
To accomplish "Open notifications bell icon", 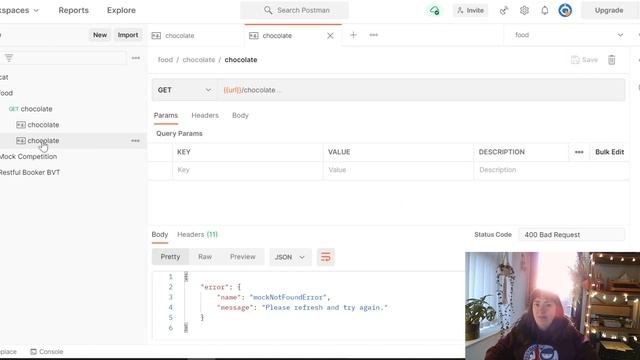I will 544,11.
